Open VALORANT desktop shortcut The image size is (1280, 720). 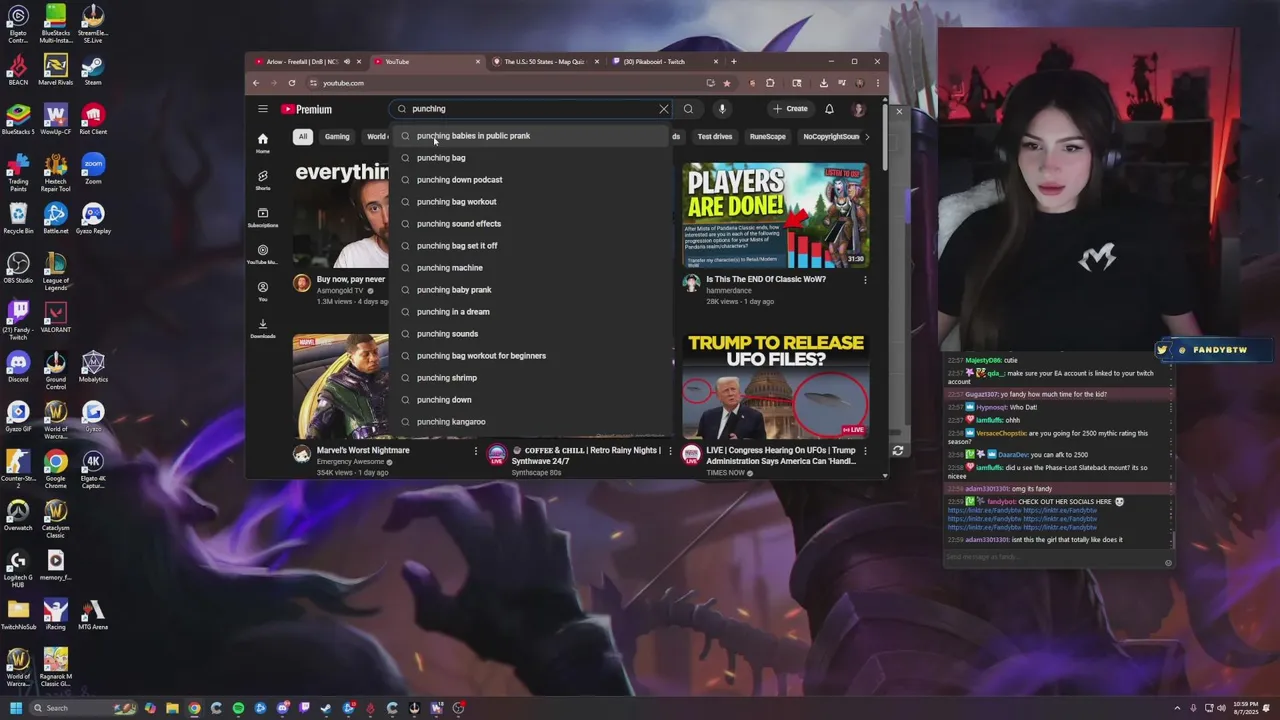point(55,318)
